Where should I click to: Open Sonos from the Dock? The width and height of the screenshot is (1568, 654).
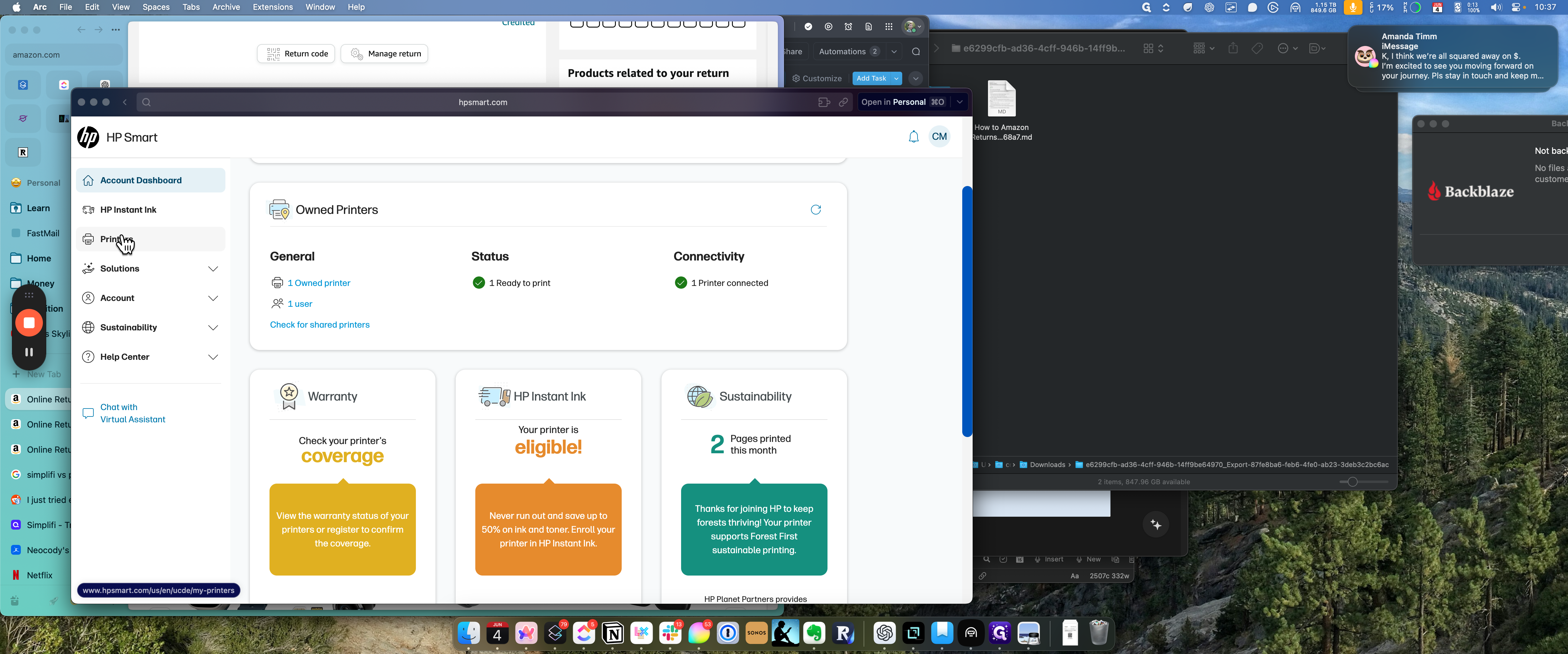(x=757, y=633)
